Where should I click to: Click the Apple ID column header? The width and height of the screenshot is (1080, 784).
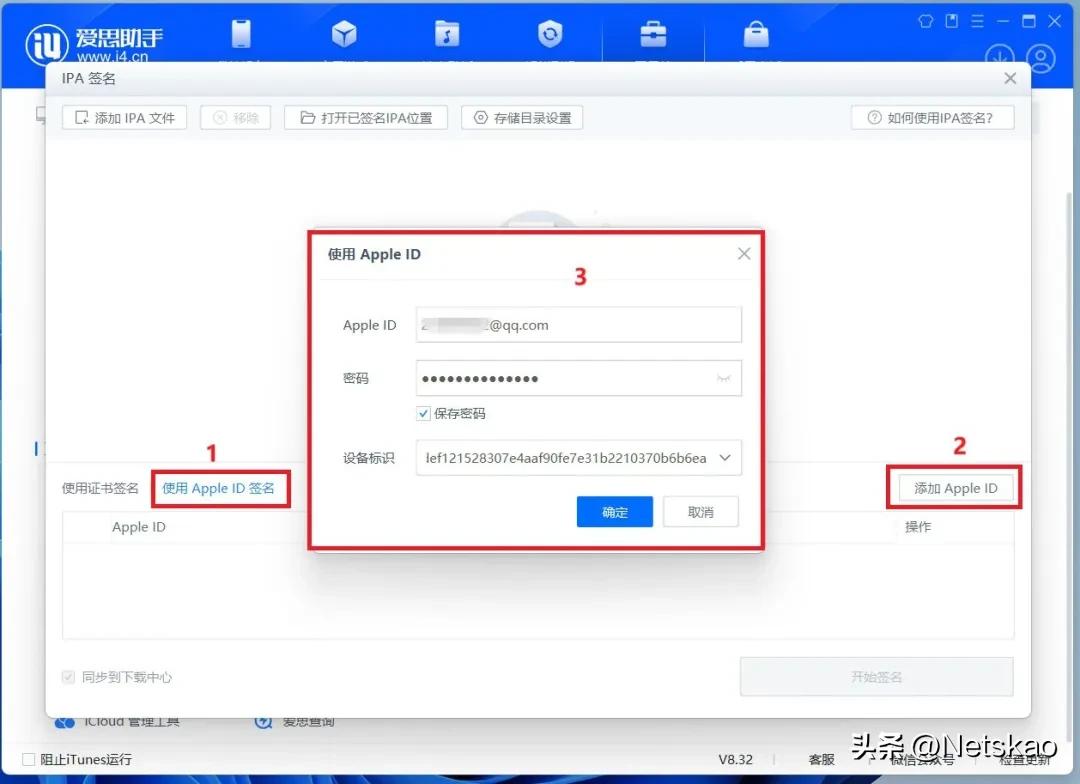point(138,527)
